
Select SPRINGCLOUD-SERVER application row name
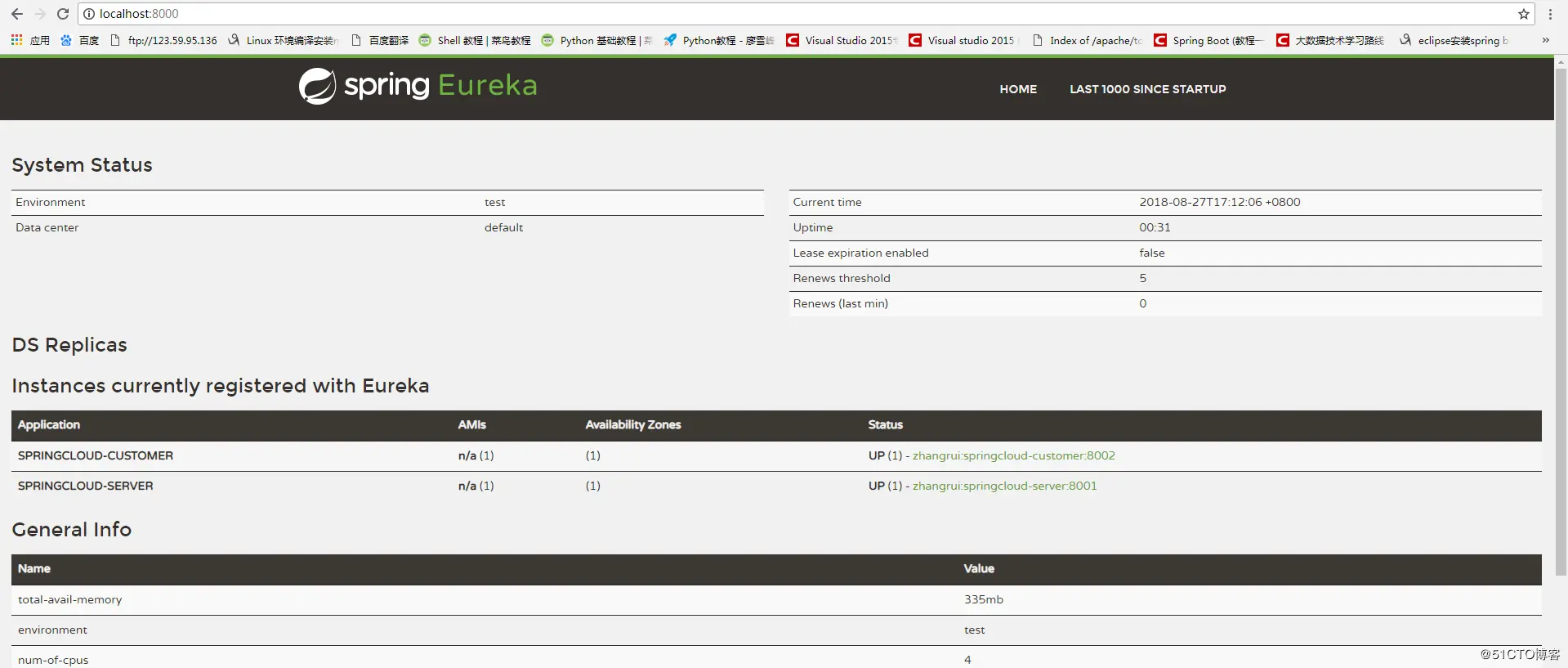86,486
